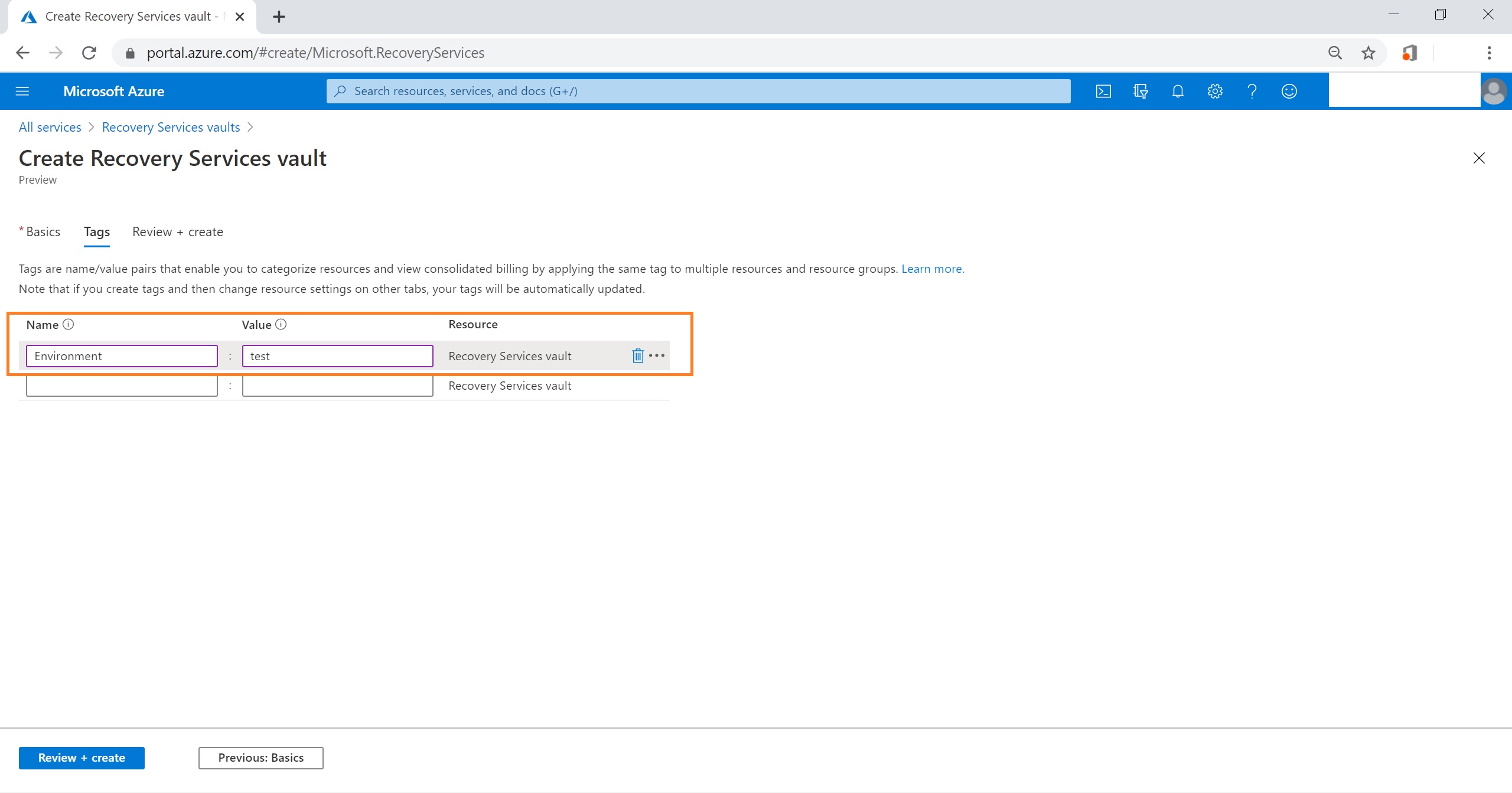Focus the Azure search resources box
The height and width of the screenshot is (793, 1512).
click(698, 91)
